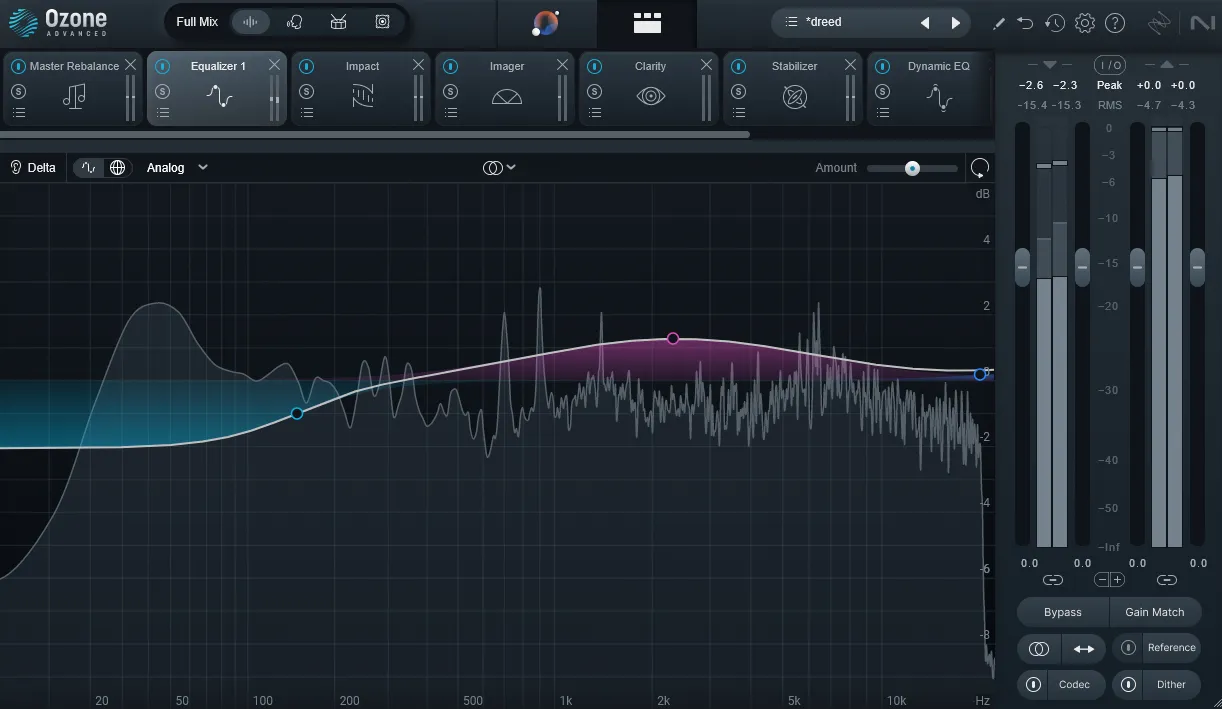Open the help question mark icon
The image size is (1222, 709).
(x=1115, y=23)
